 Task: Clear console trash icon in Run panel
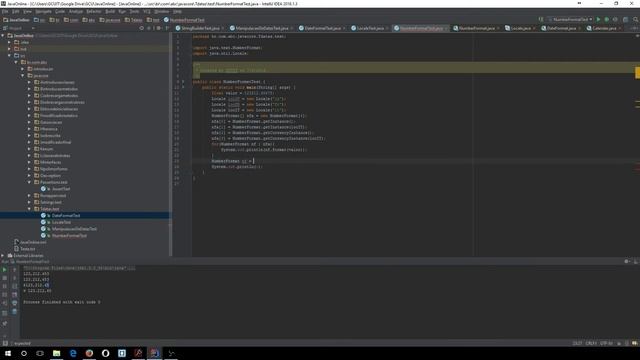click(14, 311)
